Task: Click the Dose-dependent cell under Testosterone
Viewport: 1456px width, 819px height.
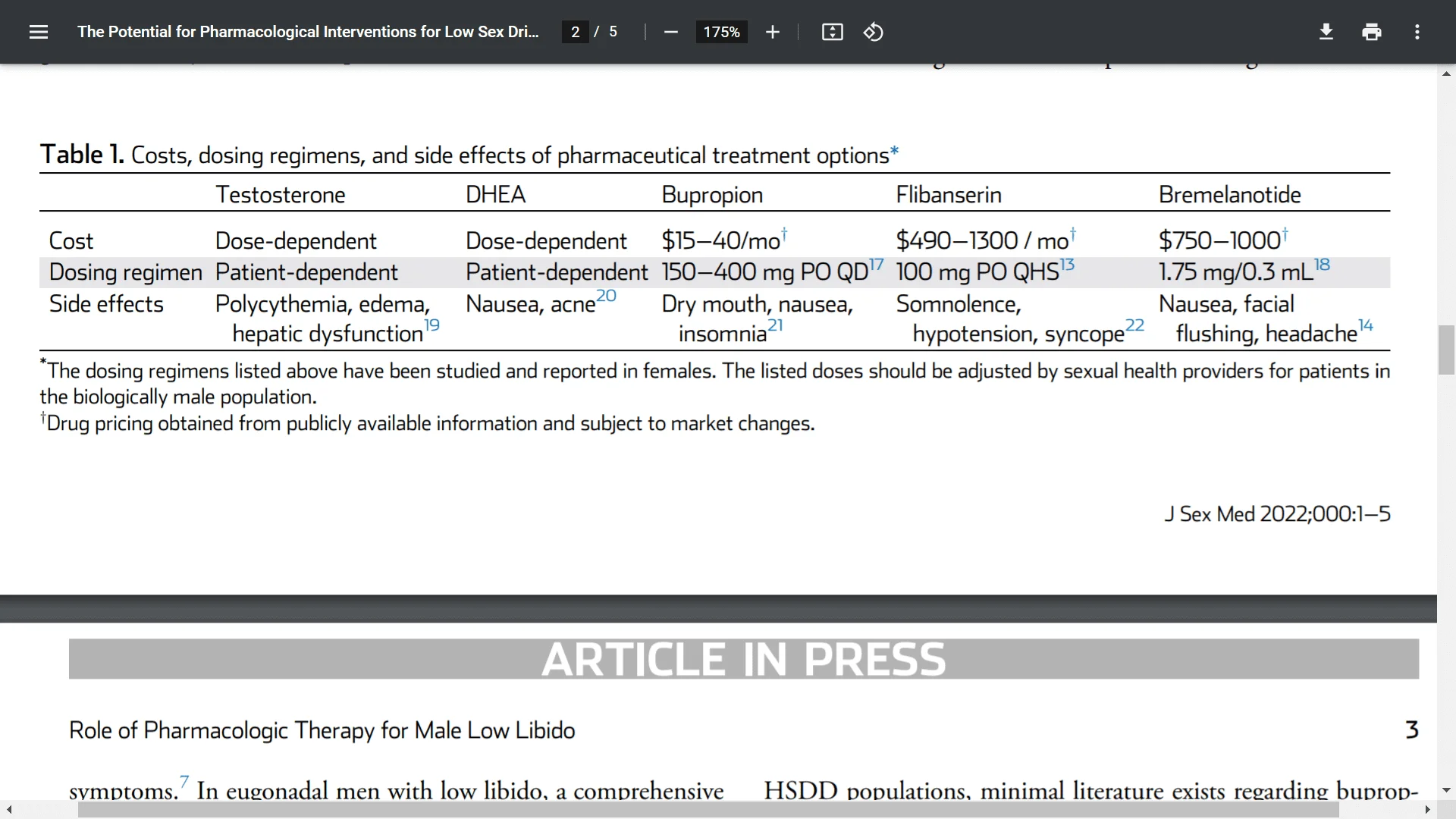Action: click(296, 241)
